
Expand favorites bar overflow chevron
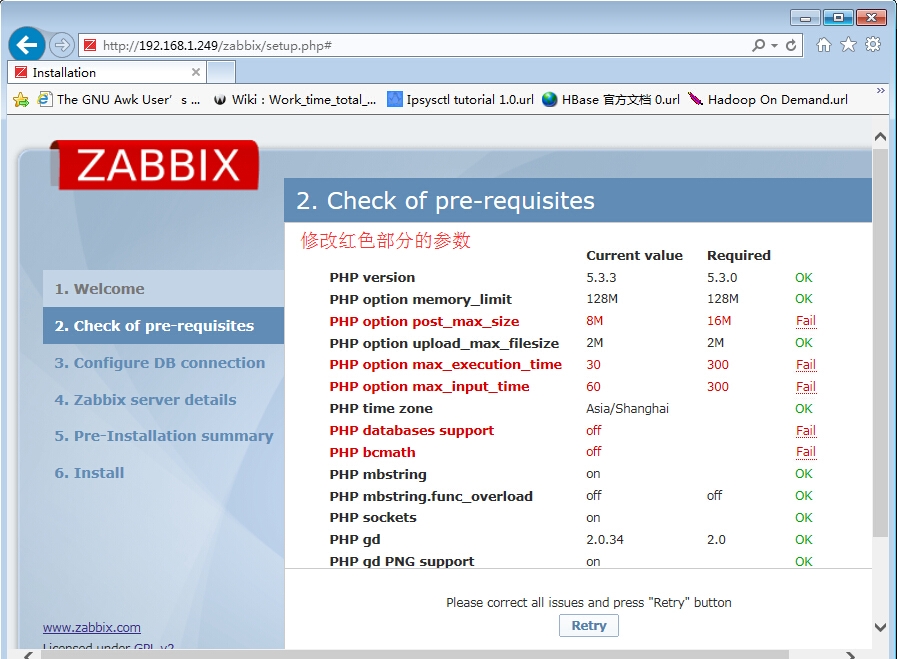[880, 90]
